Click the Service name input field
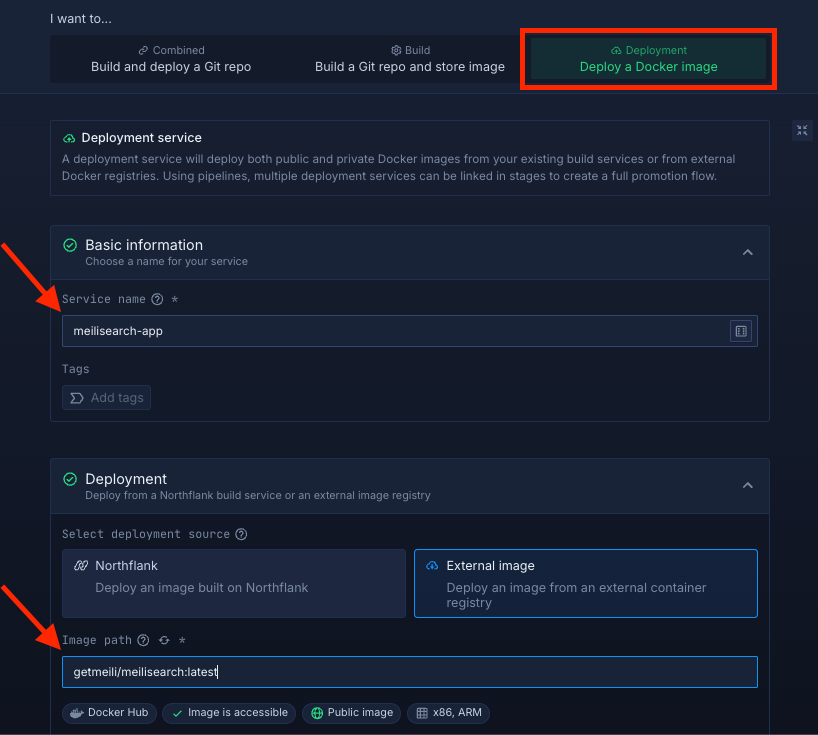This screenshot has height=735, width=818. [395, 331]
